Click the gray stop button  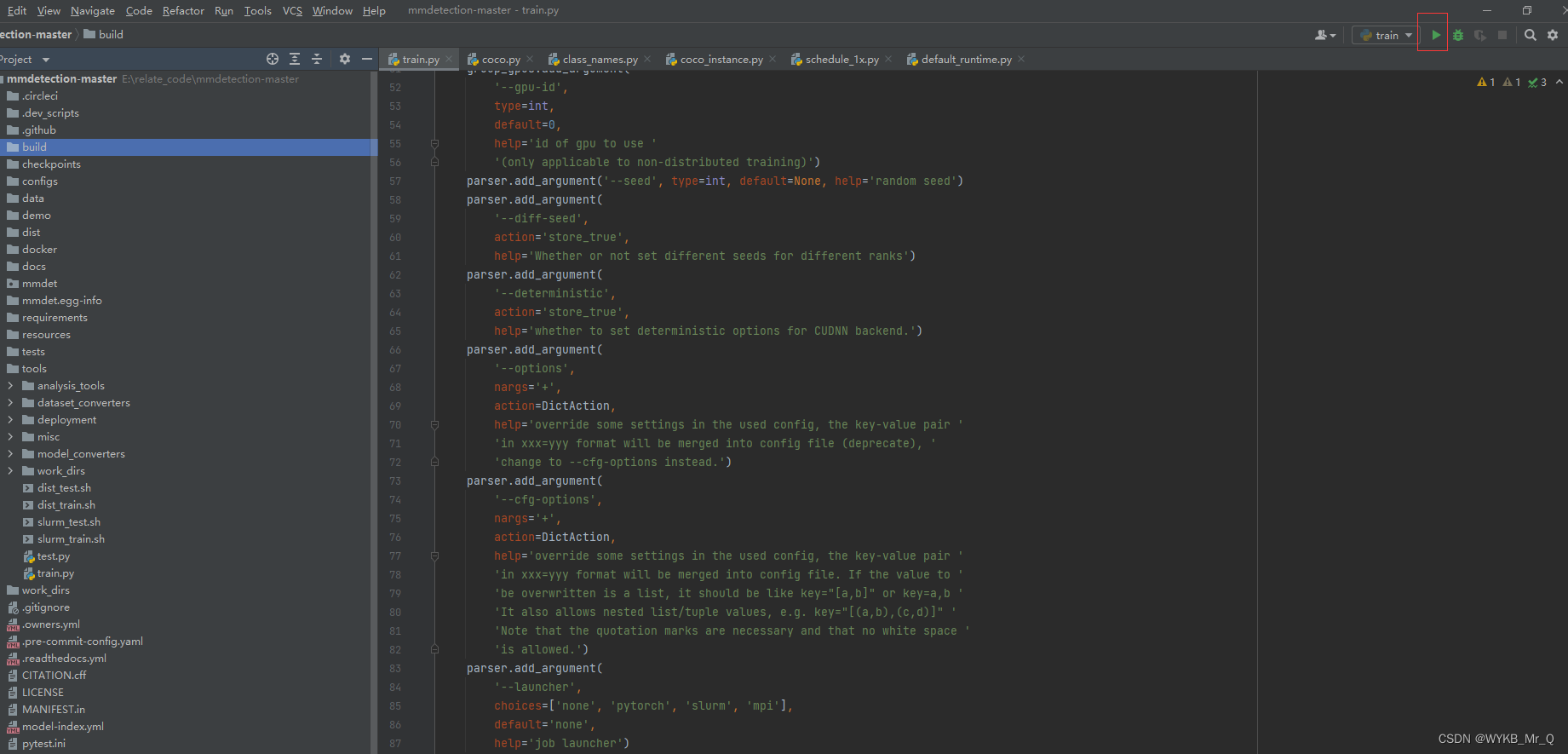pos(1502,35)
